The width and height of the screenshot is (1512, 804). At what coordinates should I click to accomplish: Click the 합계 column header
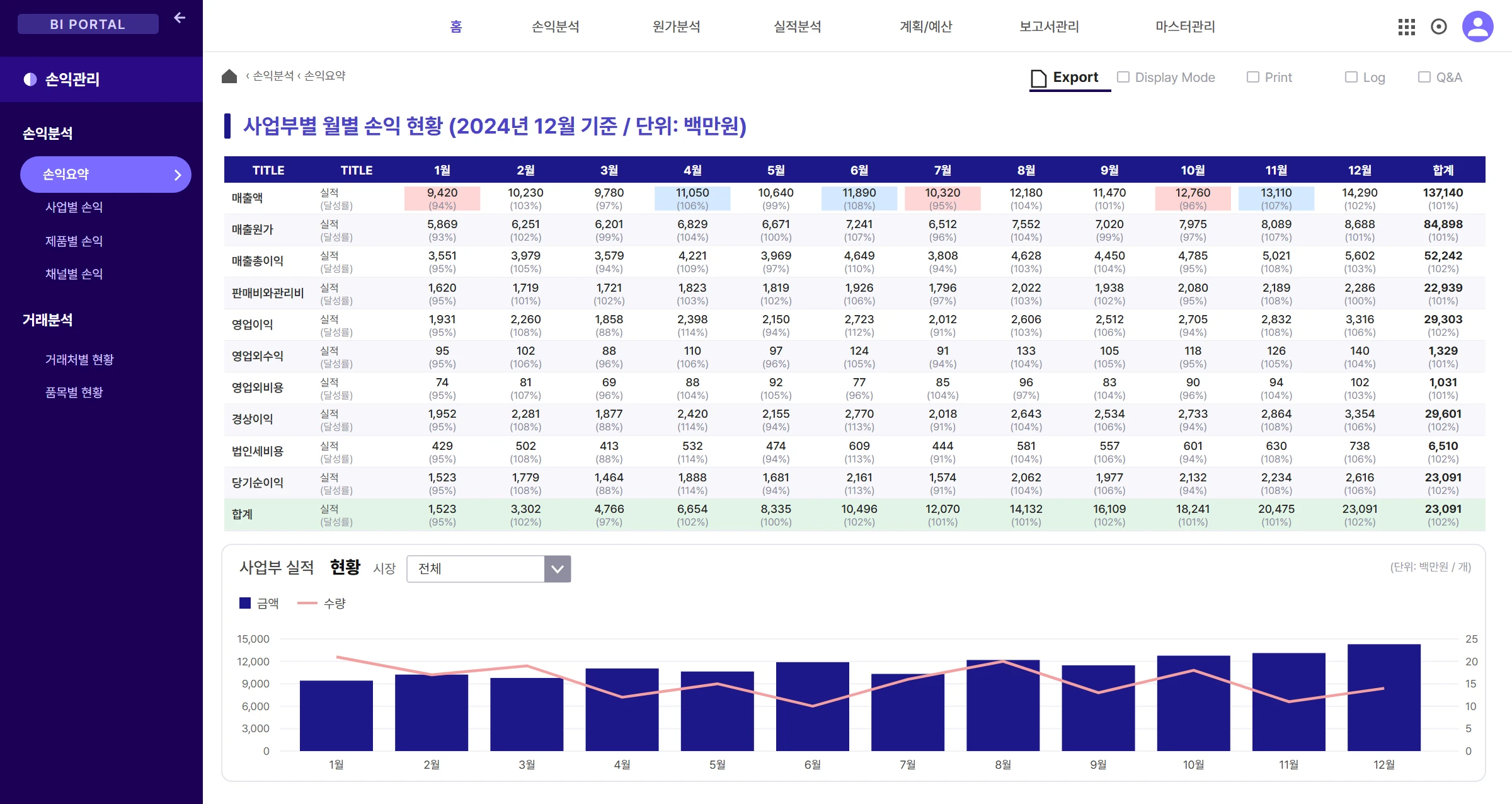tap(1443, 170)
